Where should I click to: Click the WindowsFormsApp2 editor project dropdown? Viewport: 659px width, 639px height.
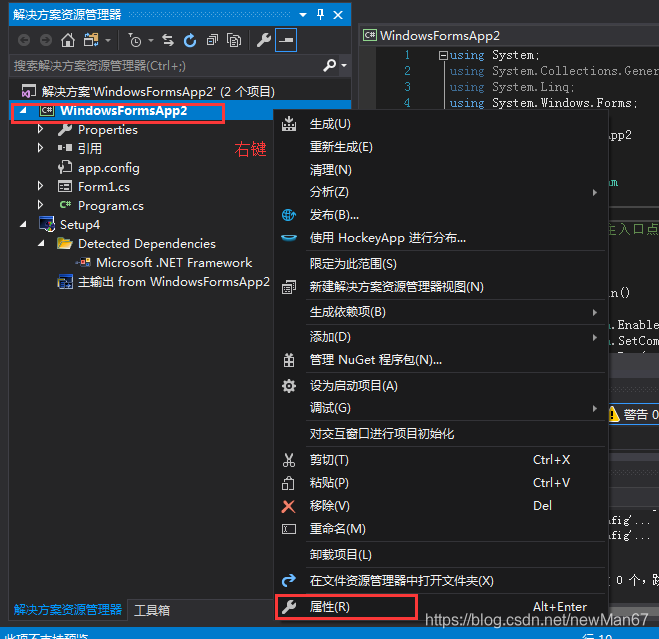(509, 36)
